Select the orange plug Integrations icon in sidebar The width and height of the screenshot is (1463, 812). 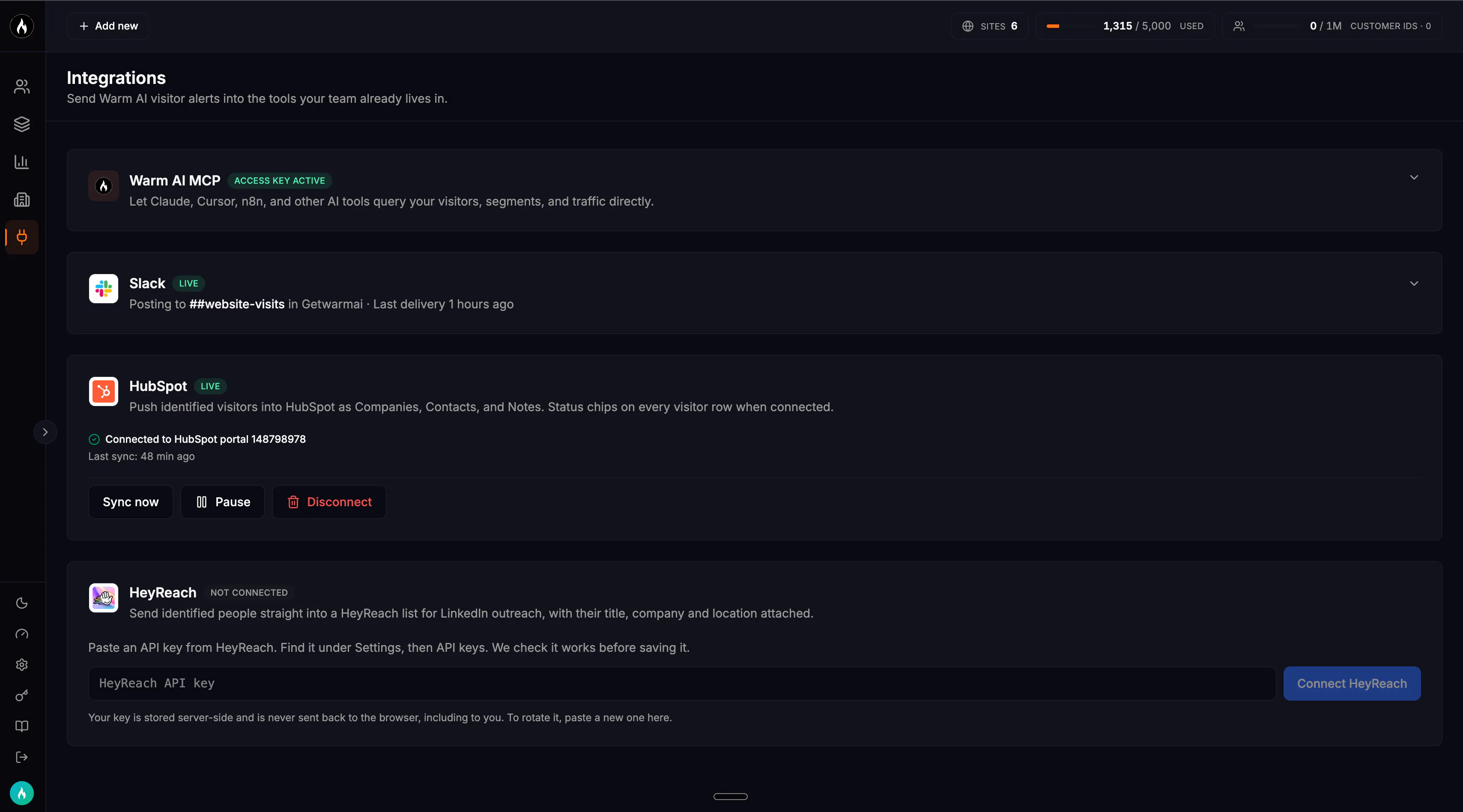[x=21, y=237]
